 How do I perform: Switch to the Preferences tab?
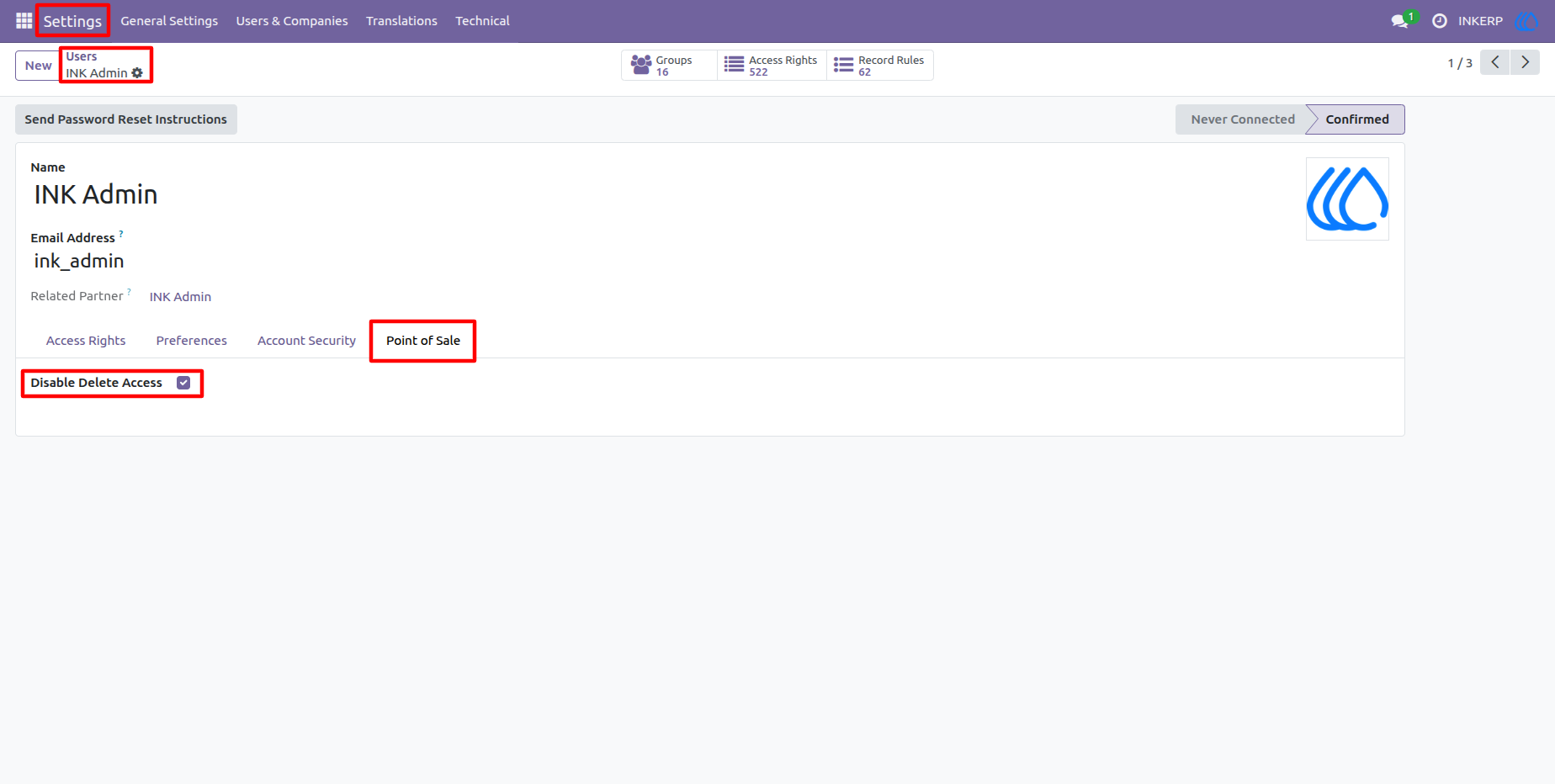pyautogui.click(x=191, y=341)
